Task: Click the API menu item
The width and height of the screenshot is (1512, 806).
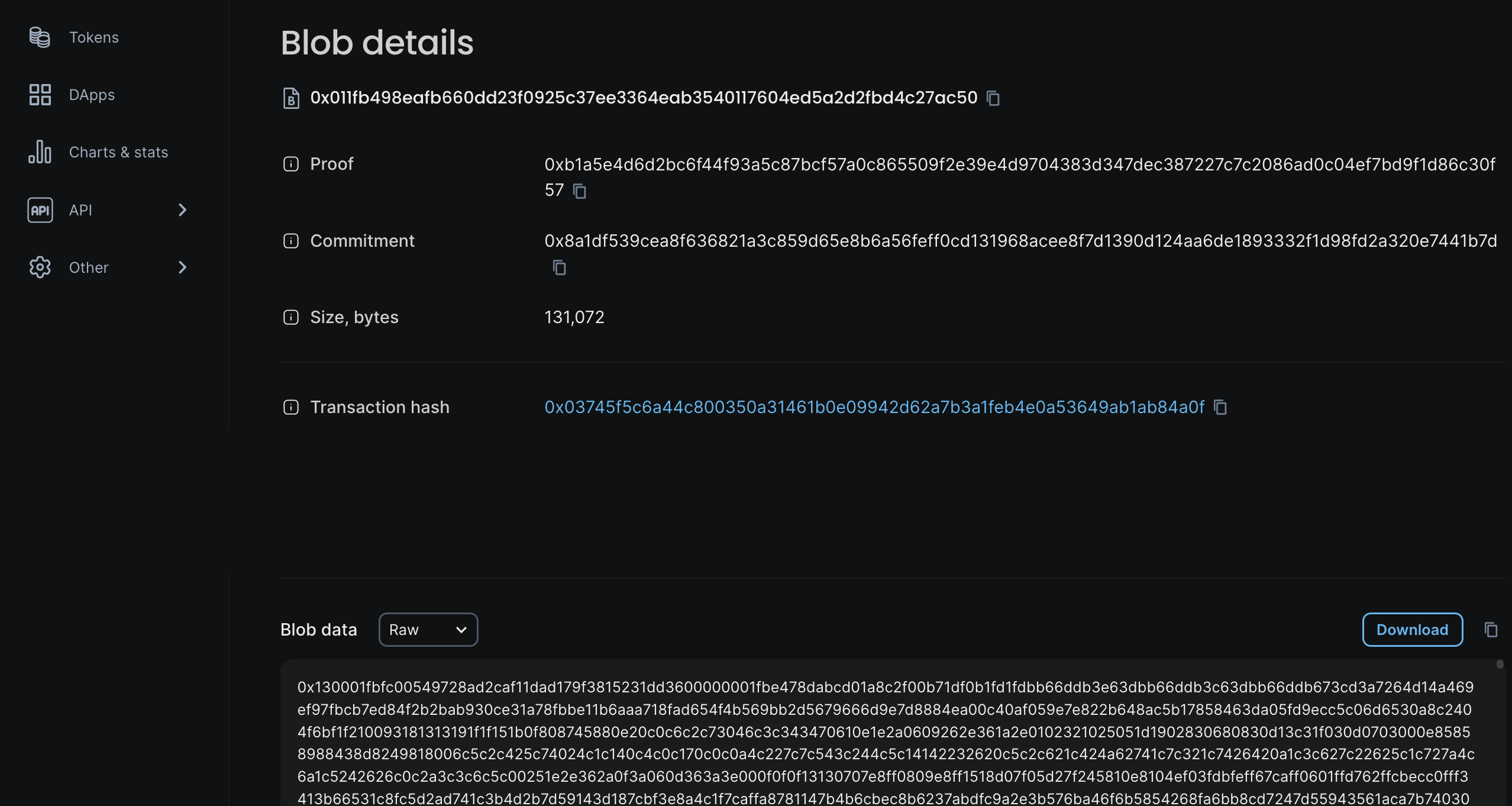Action: pyautogui.click(x=80, y=209)
